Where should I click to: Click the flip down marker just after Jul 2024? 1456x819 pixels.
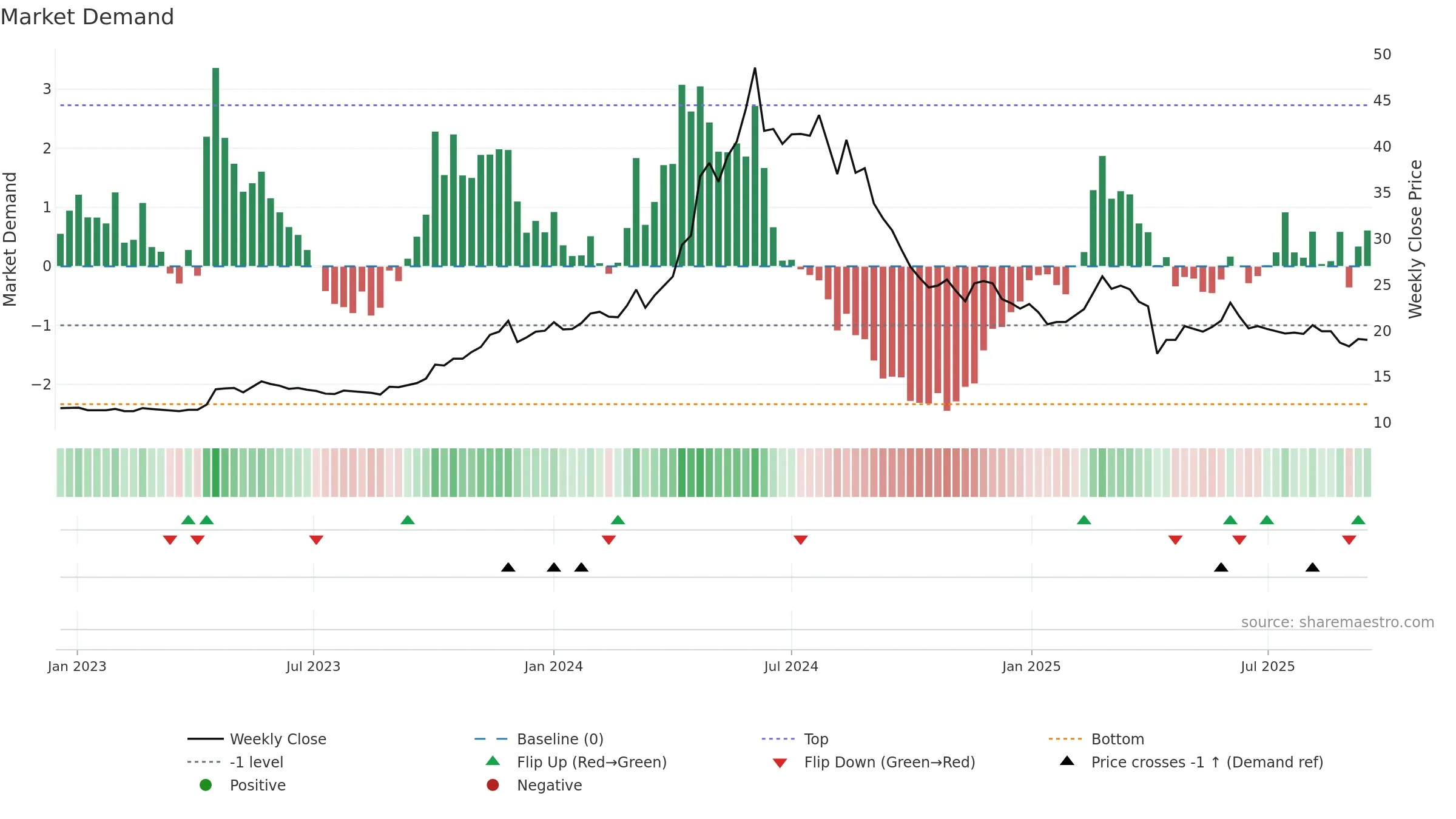coord(801,540)
